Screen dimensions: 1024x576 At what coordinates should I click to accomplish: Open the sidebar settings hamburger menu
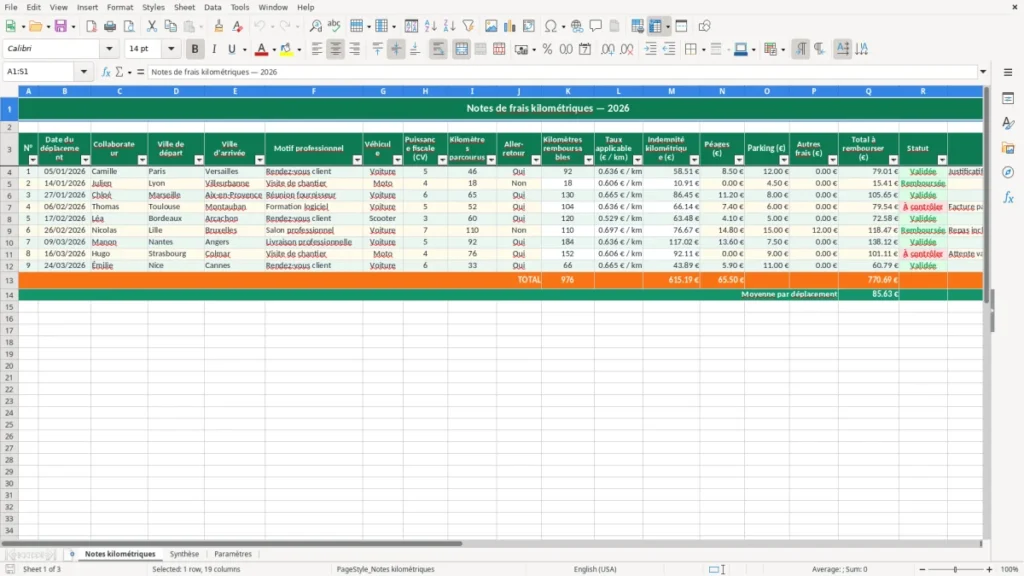[1008, 72]
